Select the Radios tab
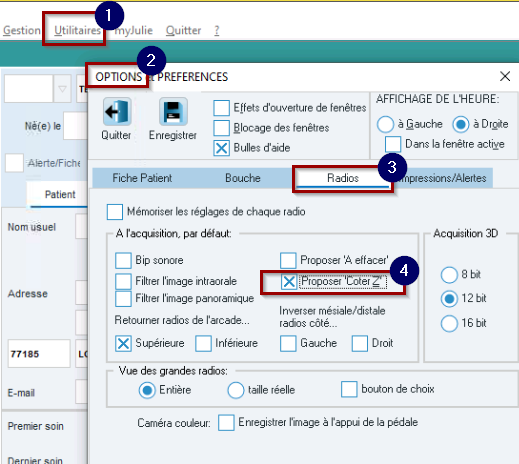 [343, 178]
